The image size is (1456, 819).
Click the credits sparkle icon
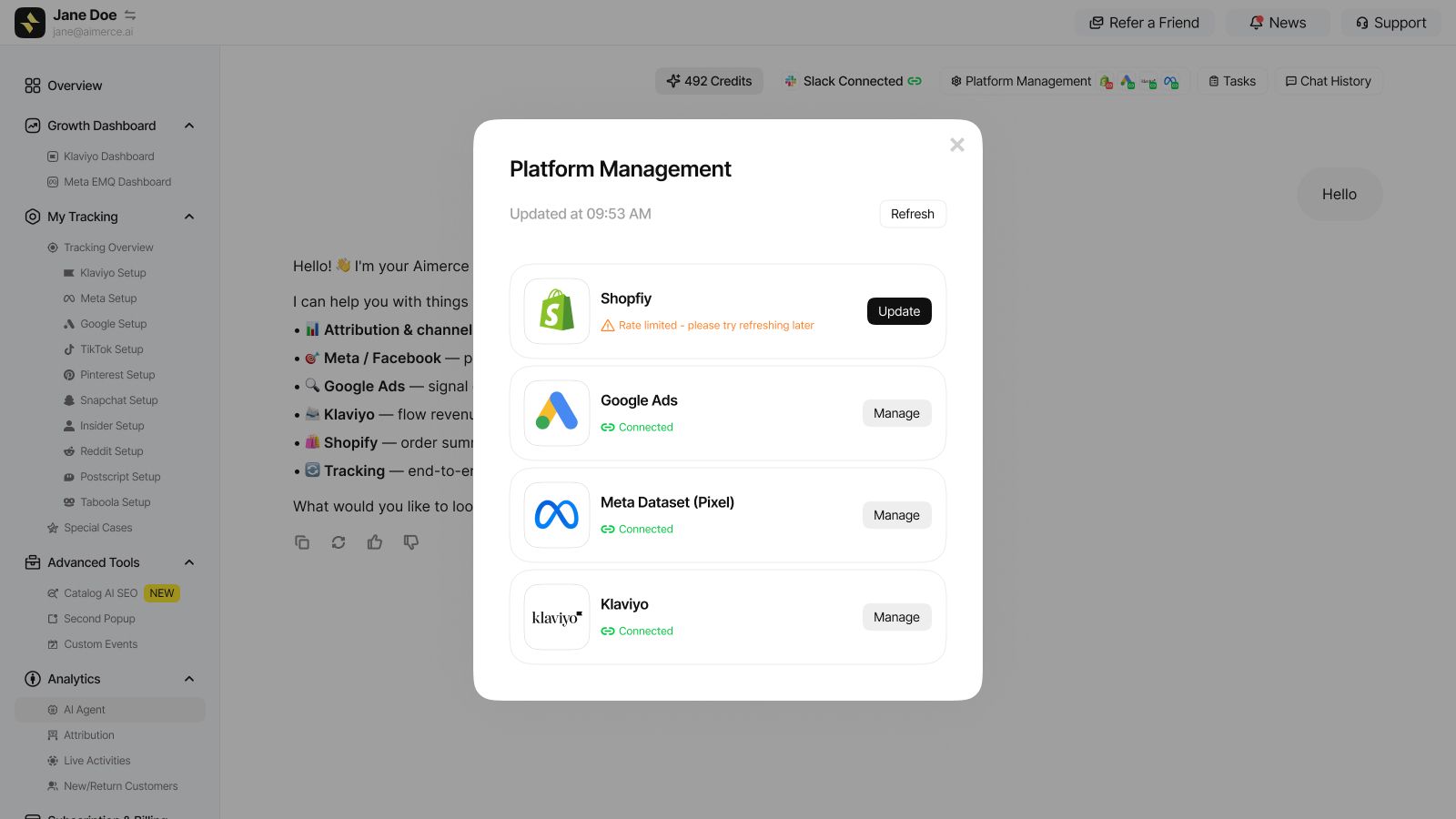673,81
